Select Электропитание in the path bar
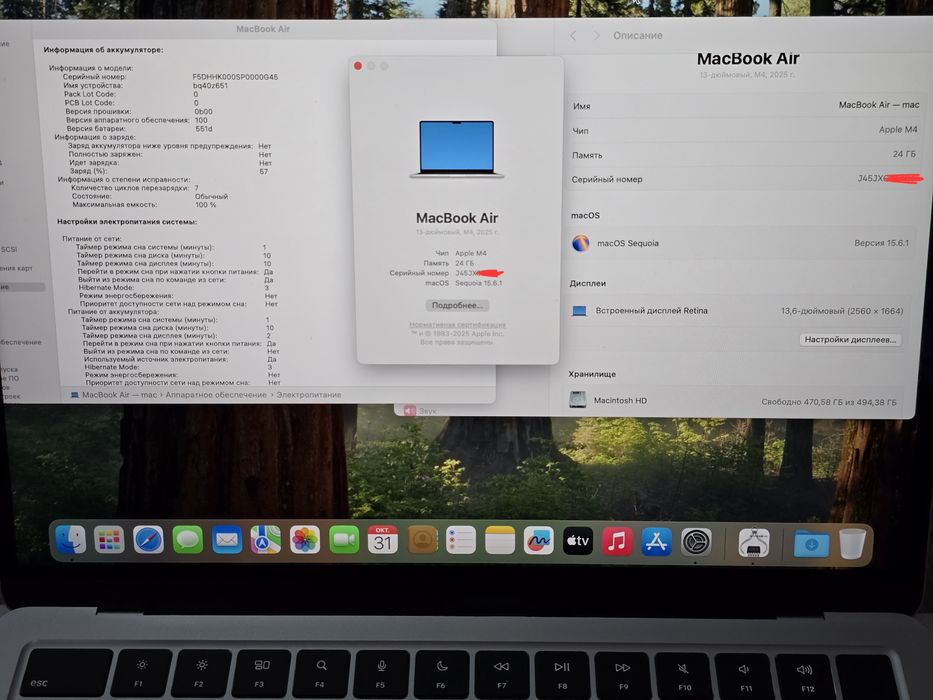The width and height of the screenshot is (933, 700). pyautogui.click(x=309, y=395)
